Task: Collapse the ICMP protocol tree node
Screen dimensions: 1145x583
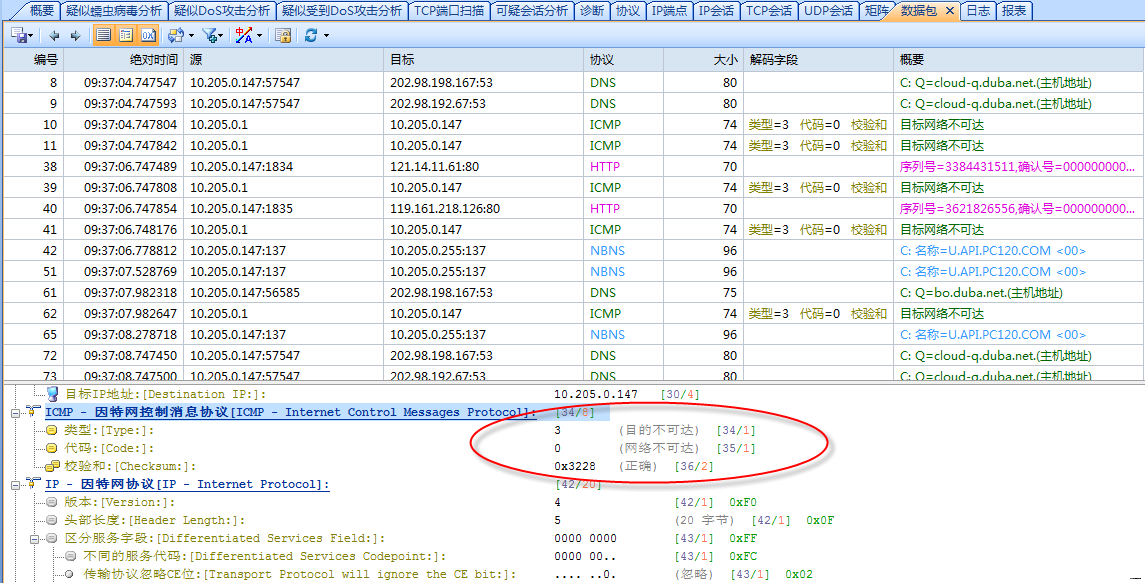Action: [17, 412]
